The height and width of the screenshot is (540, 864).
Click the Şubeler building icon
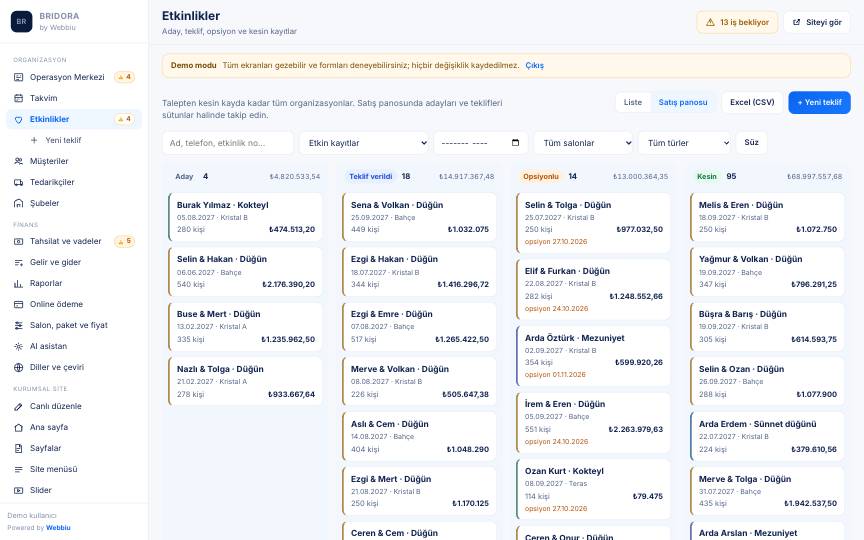18,203
